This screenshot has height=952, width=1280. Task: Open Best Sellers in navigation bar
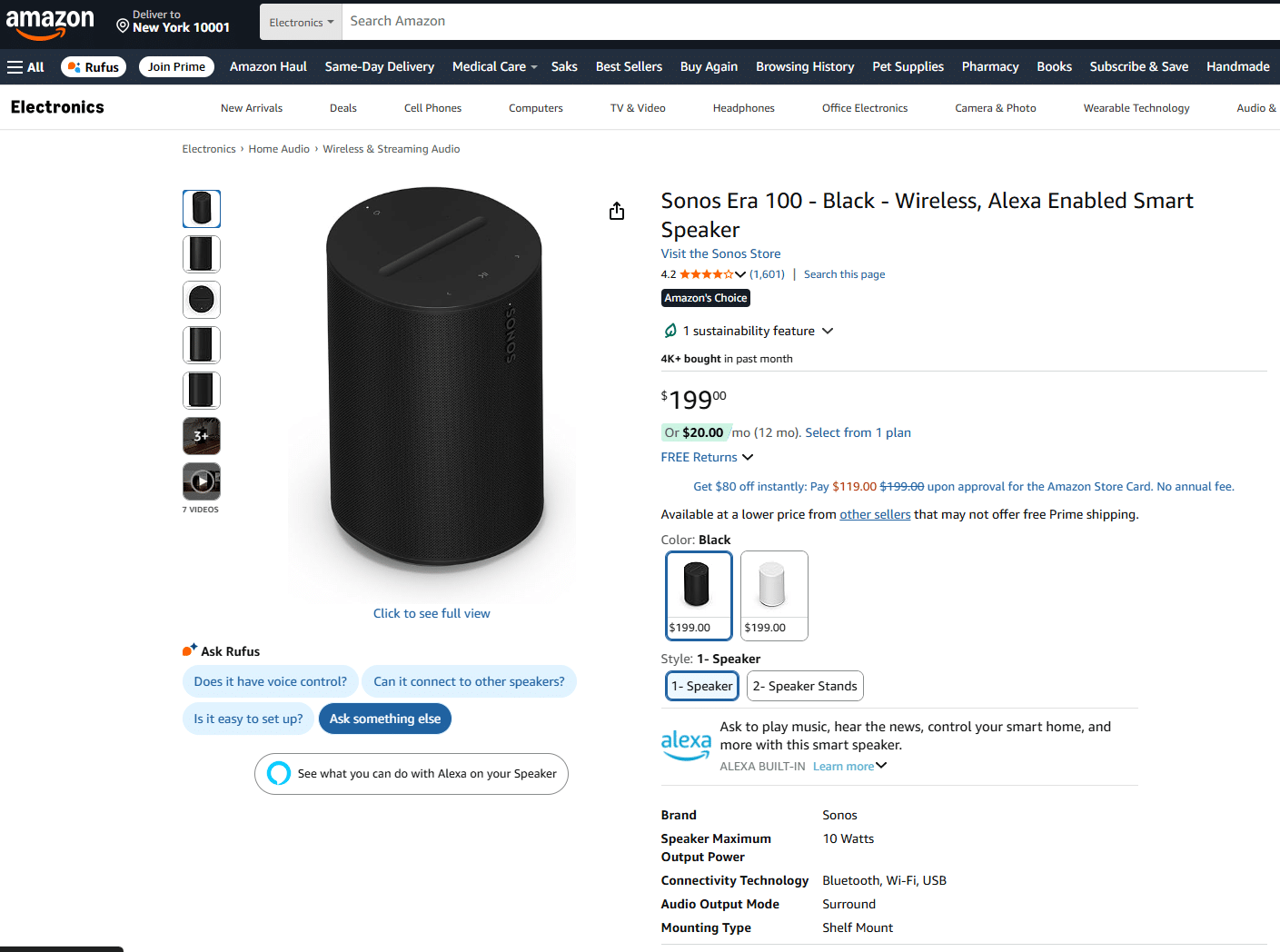pyautogui.click(x=629, y=67)
